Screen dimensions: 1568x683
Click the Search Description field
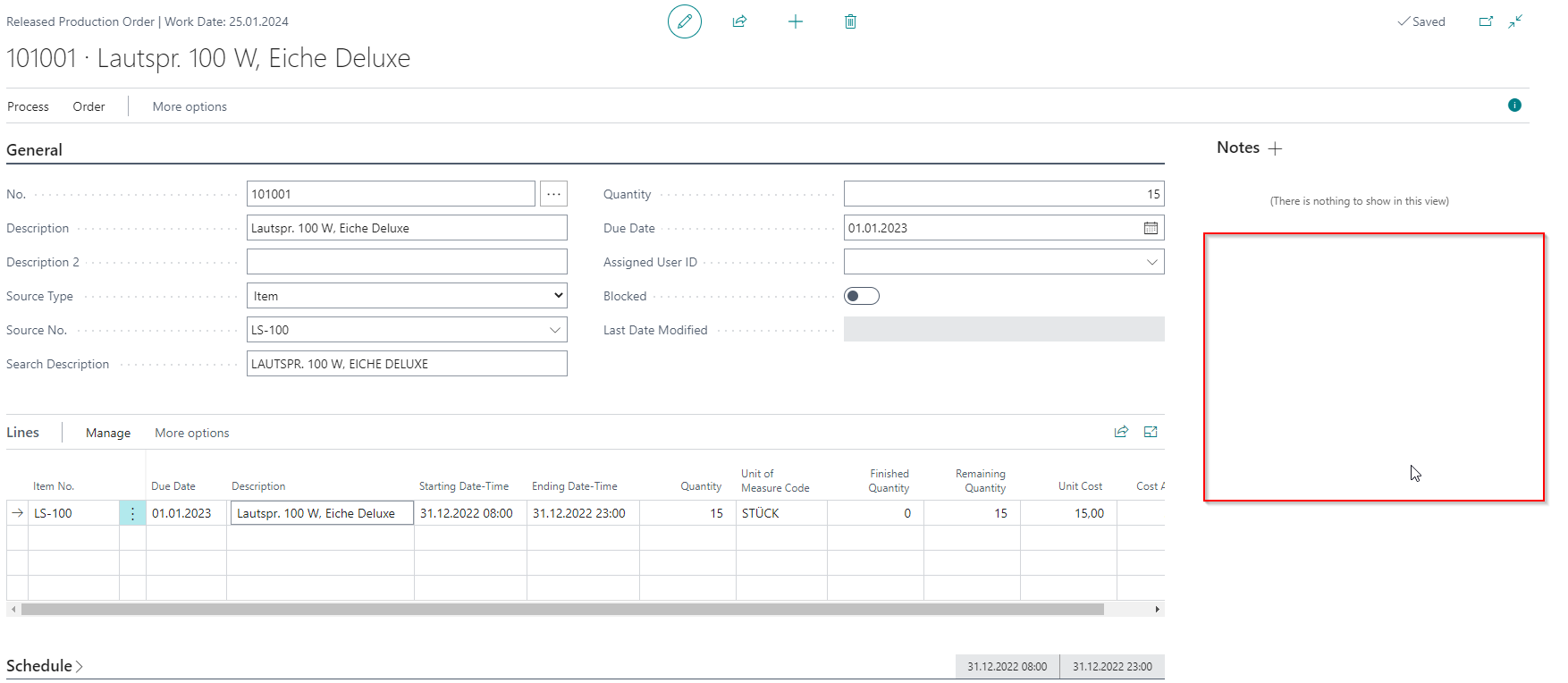click(x=407, y=364)
